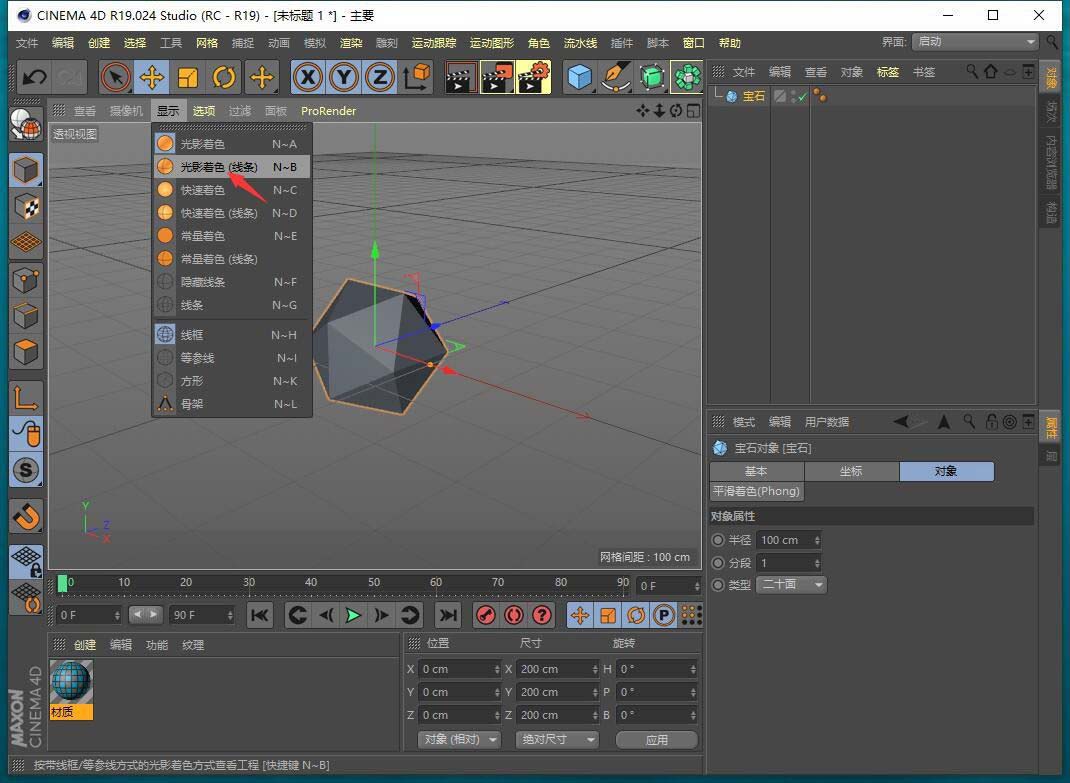Click the stepper on the size X 200 cm field

click(595, 670)
